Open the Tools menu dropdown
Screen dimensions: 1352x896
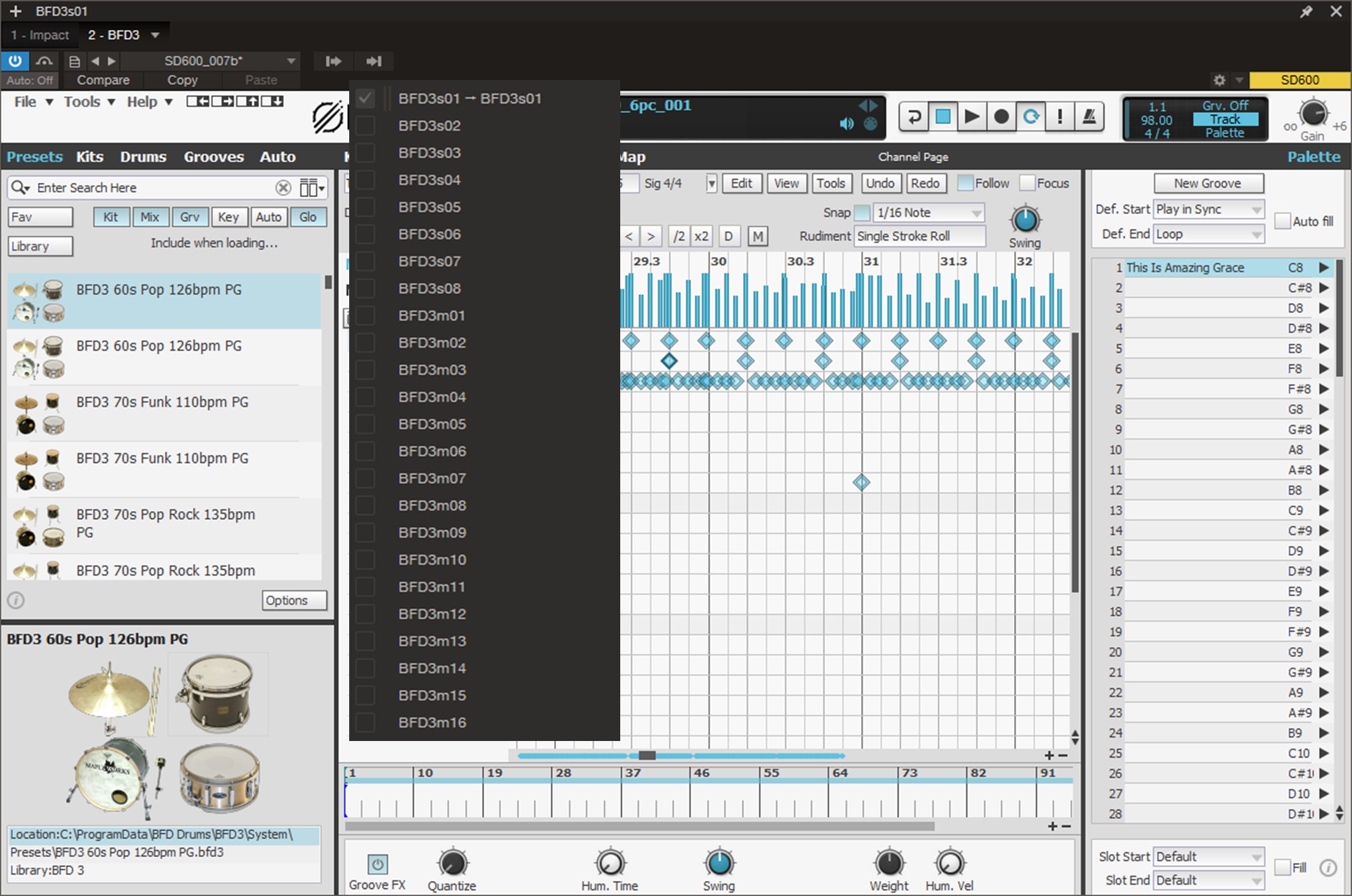pos(89,102)
